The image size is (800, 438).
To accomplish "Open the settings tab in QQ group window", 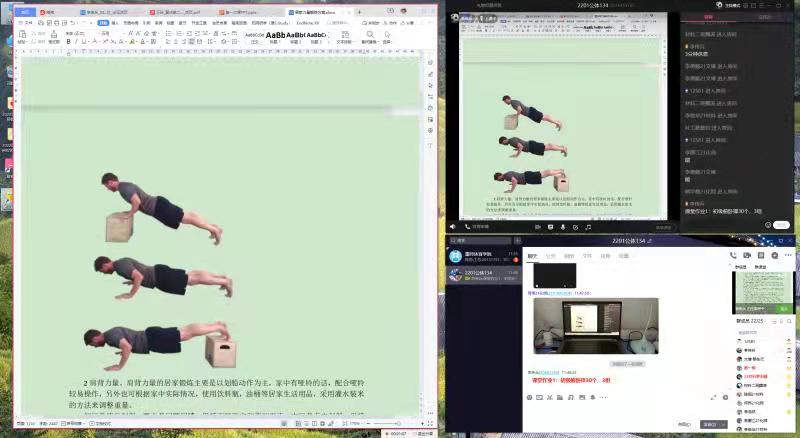I will tap(623, 256).
